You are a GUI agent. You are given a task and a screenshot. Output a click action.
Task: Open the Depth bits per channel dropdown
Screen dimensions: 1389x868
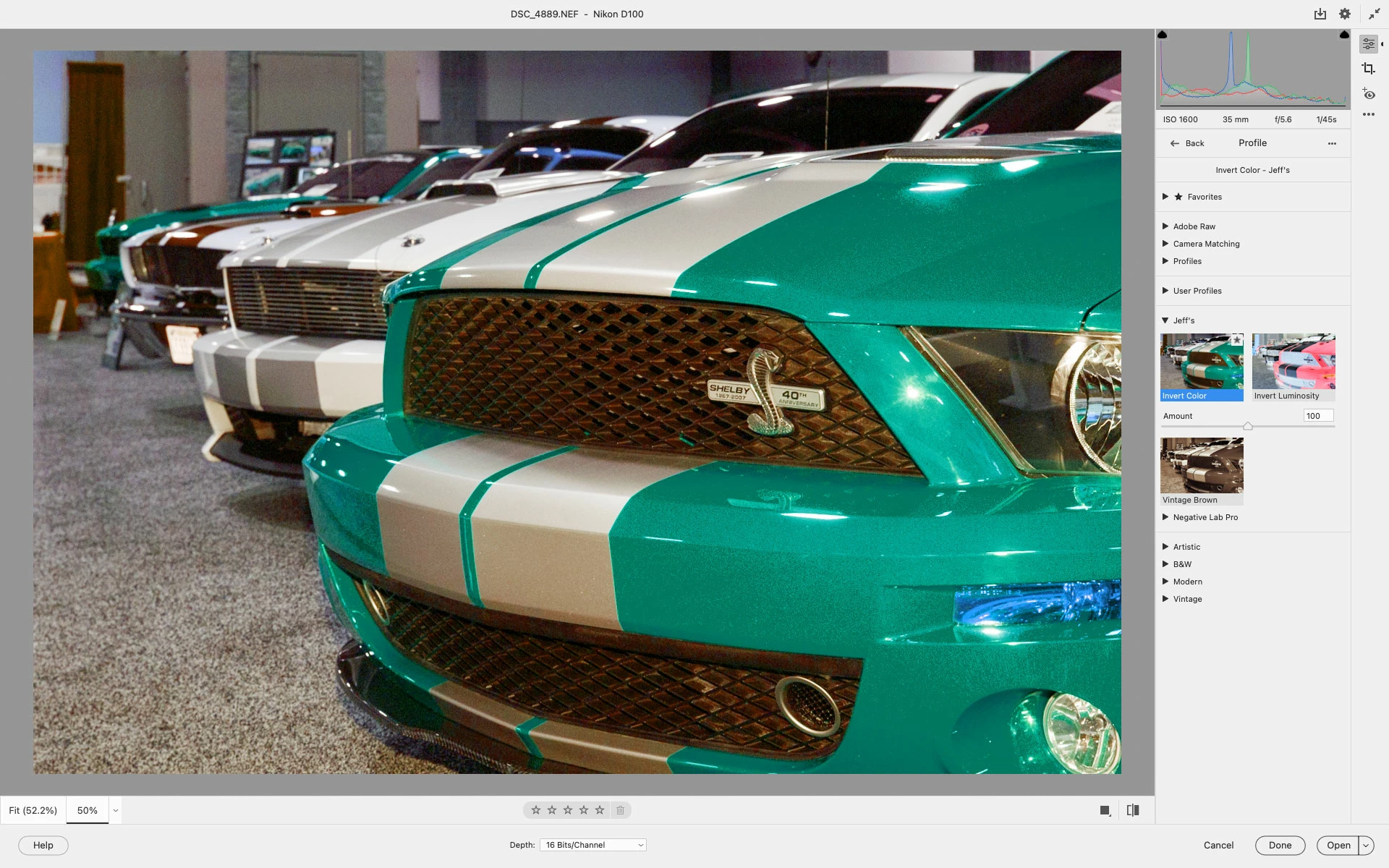[x=592, y=845]
